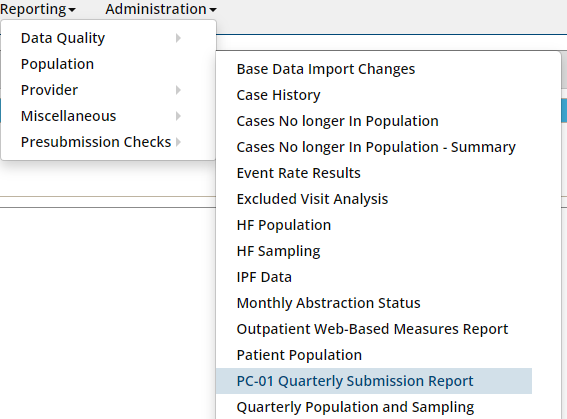
Task: Open the IPF Data report
Action: [x=264, y=277]
